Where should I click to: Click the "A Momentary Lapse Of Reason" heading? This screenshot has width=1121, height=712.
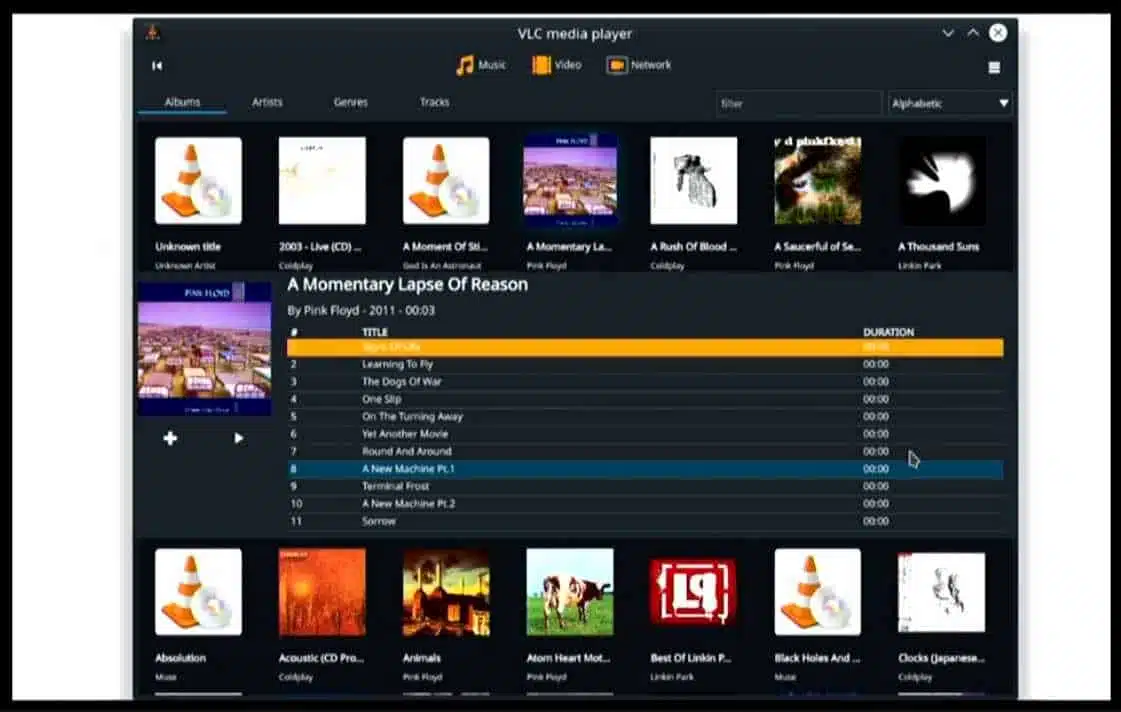pos(408,285)
